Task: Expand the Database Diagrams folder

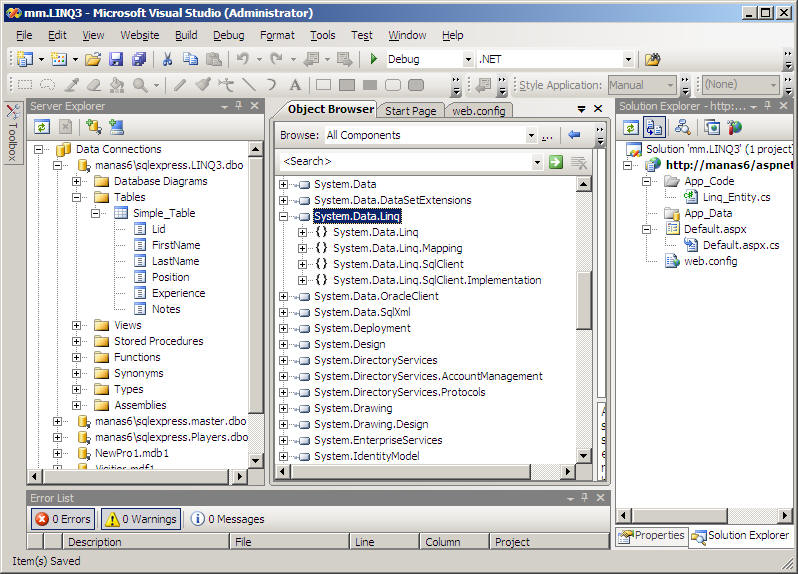Action: click(76, 182)
